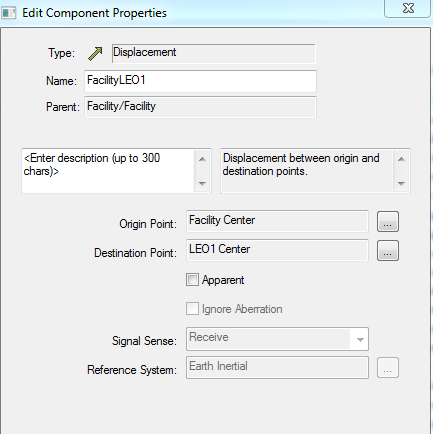Expand the Signal Sense dropdown
This screenshot has height=434, width=433.
click(x=360, y=339)
